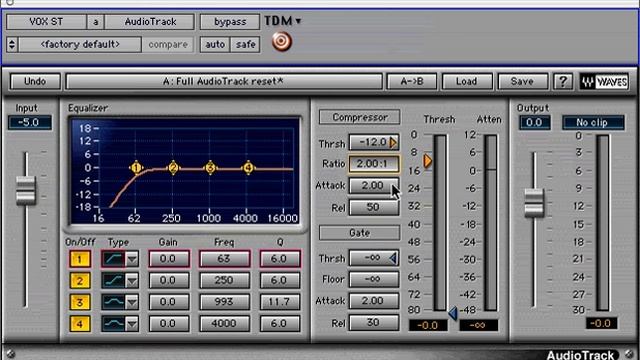Viewport: 640px width, 360px height.
Task: Toggle EQ band 2 on/off
Action: point(80,281)
